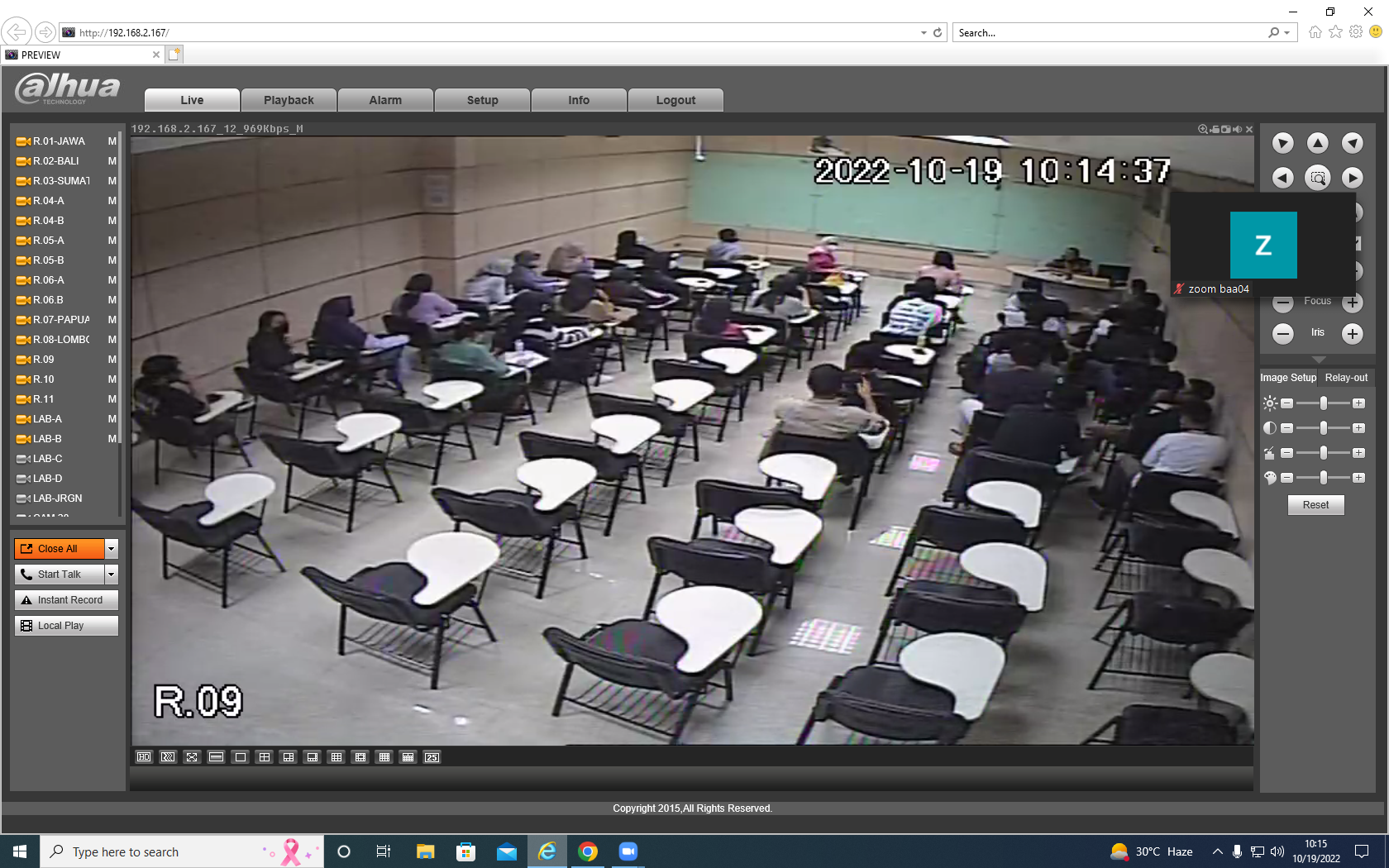Click the brightness plus button
The image size is (1389, 868).
[x=1358, y=403]
